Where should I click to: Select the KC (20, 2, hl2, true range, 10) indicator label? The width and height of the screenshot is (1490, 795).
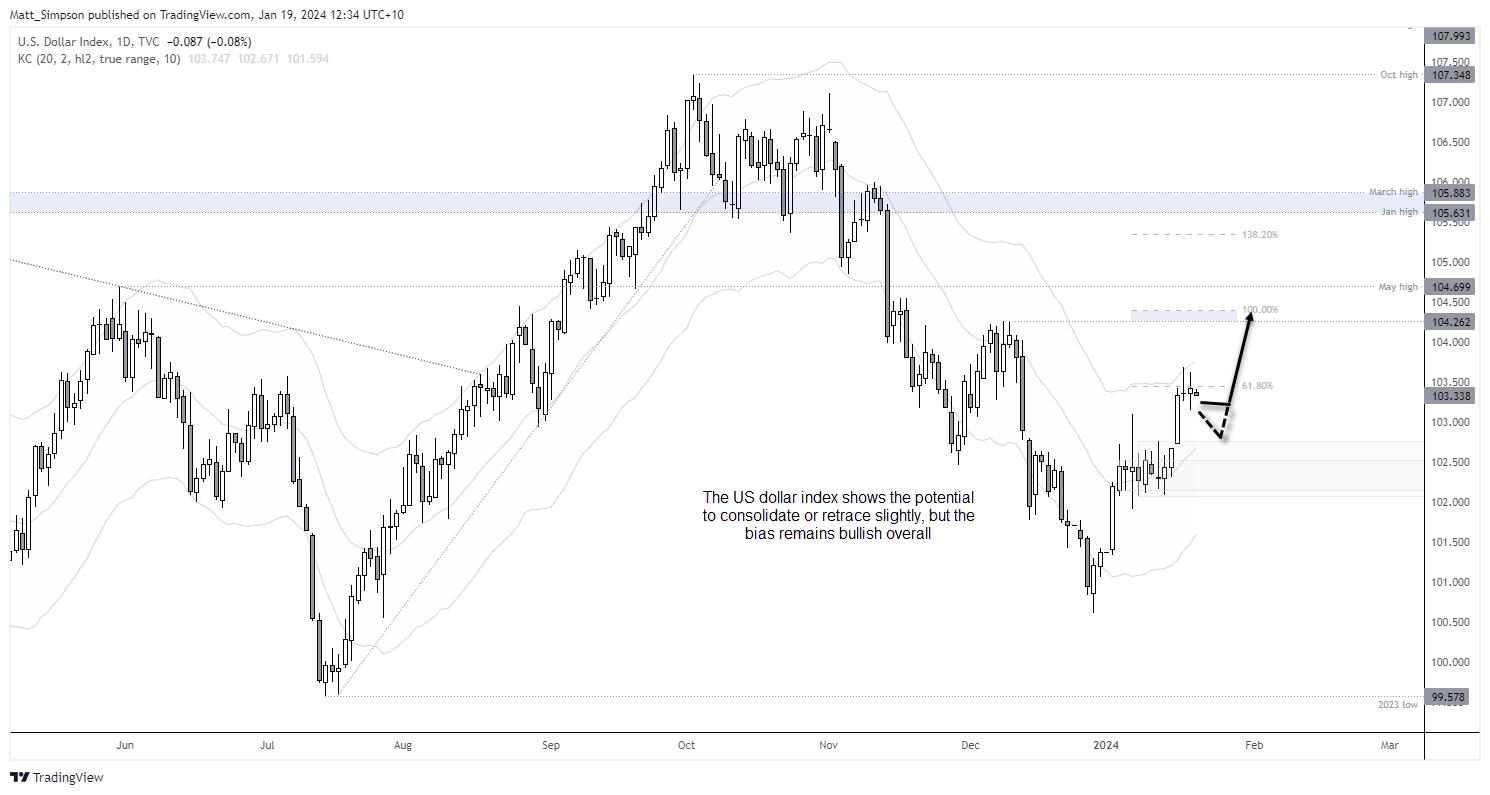coord(97,59)
